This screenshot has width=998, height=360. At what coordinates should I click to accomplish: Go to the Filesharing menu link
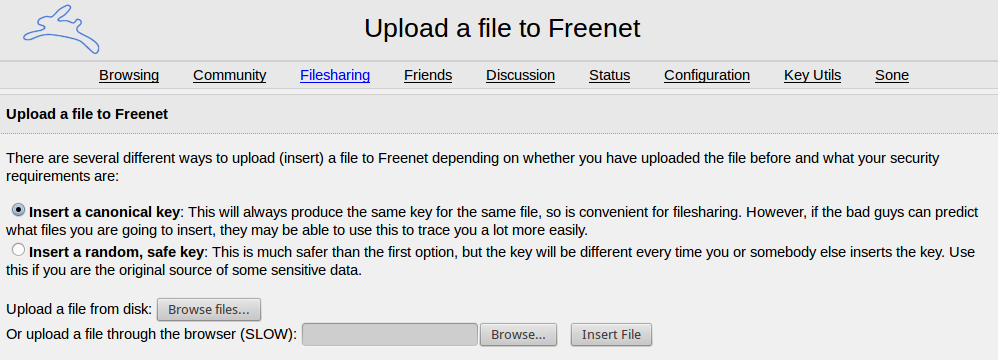[x=335, y=75]
